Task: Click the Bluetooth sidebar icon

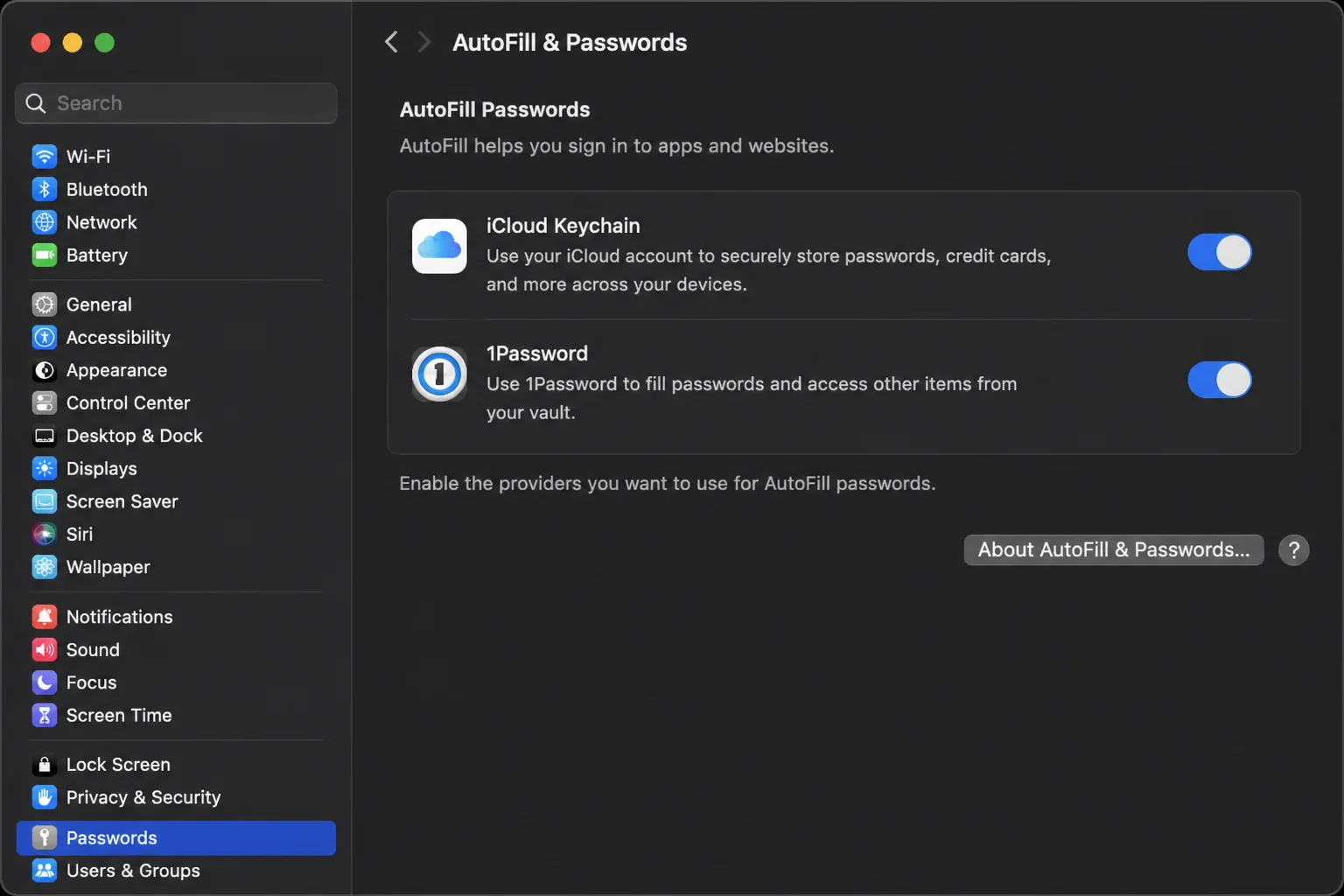Action: click(45, 189)
